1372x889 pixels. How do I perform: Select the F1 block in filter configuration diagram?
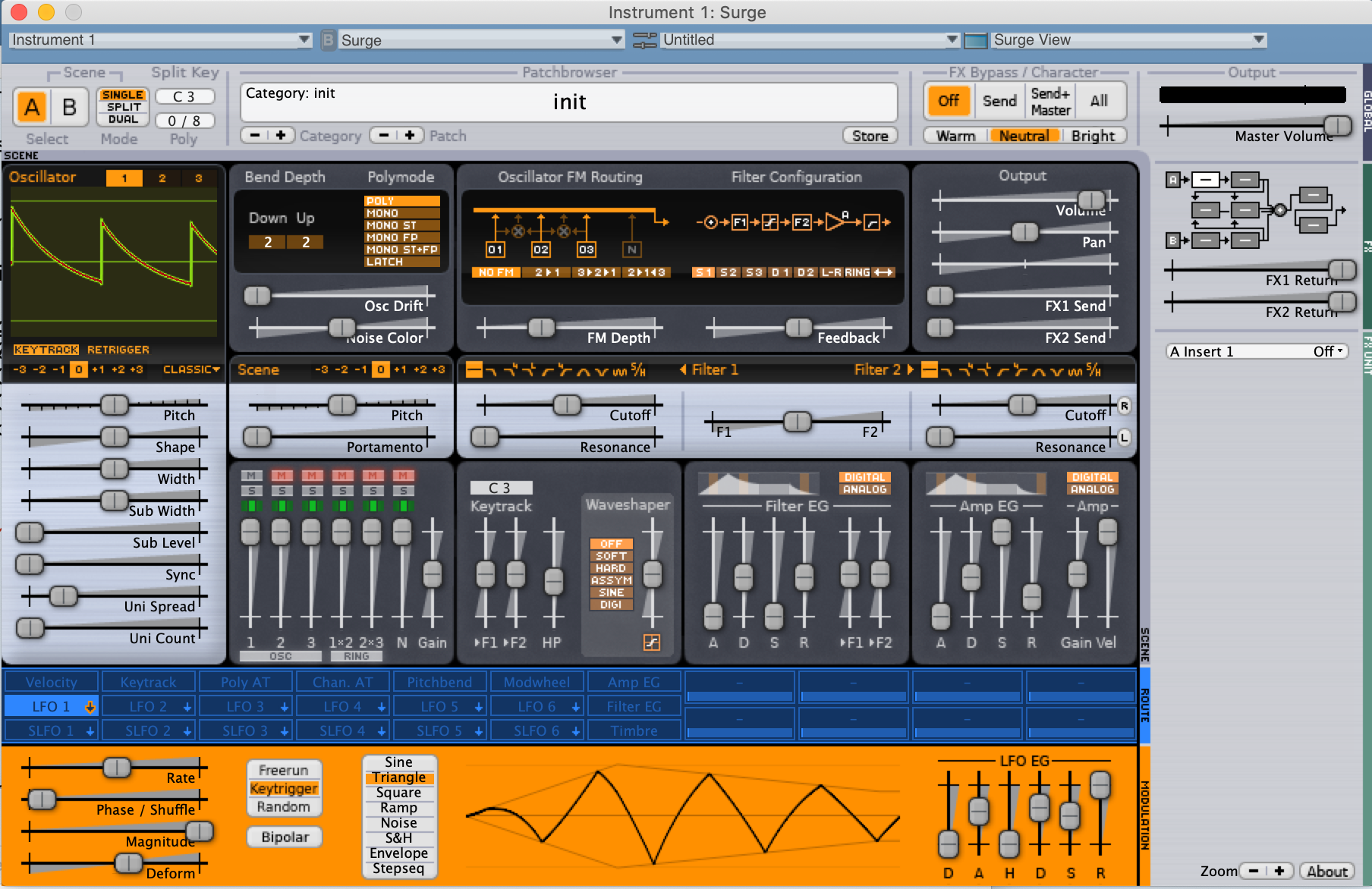(740, 222)
